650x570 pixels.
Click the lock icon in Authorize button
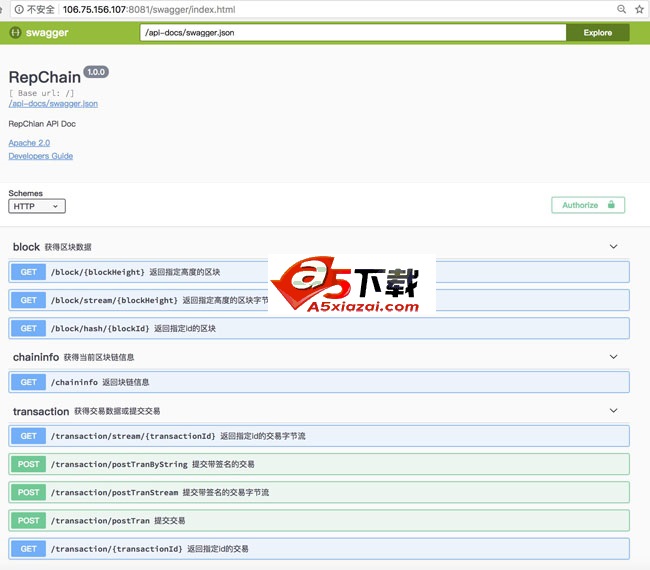[611, 204]
